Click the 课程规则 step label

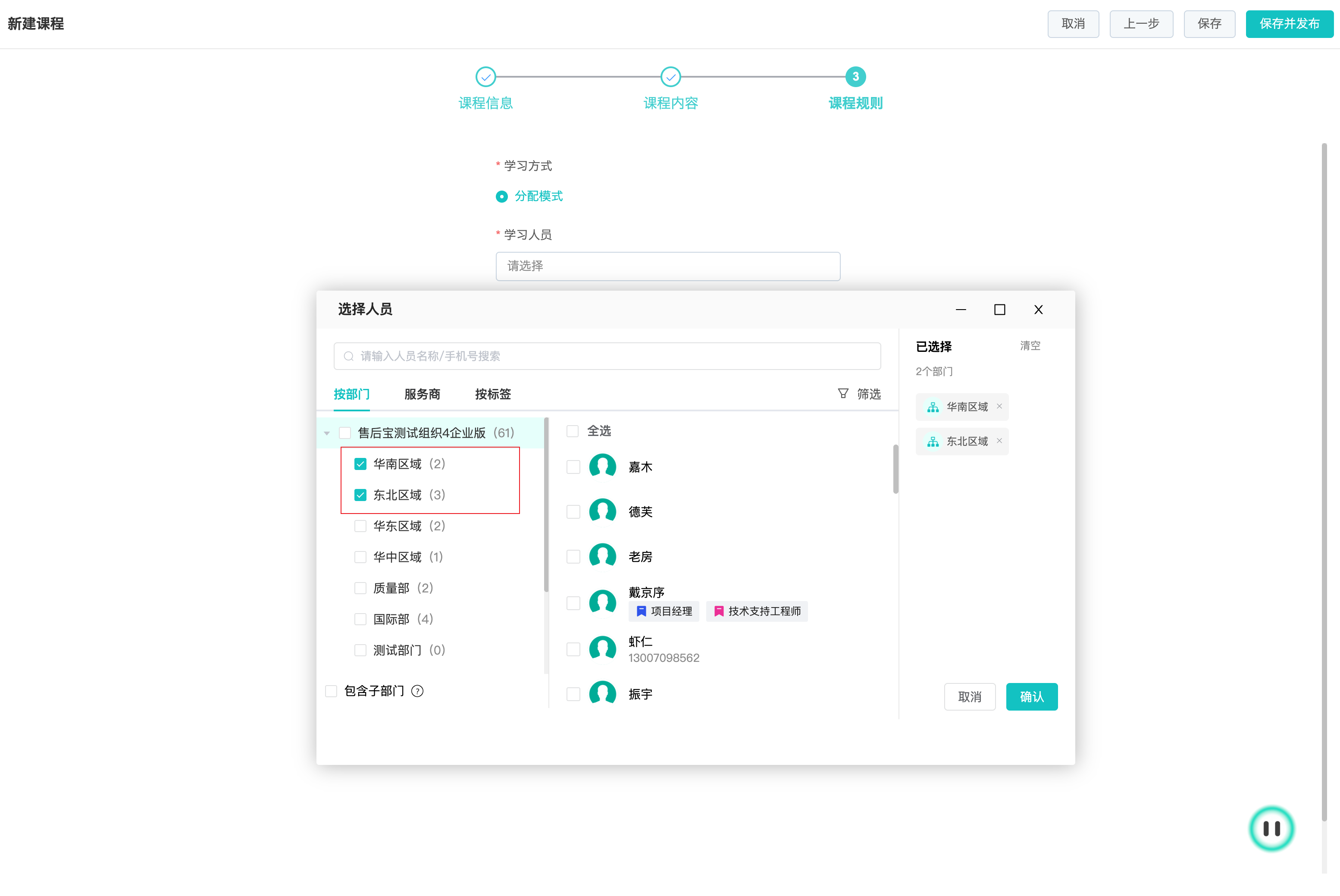(855, 103)
